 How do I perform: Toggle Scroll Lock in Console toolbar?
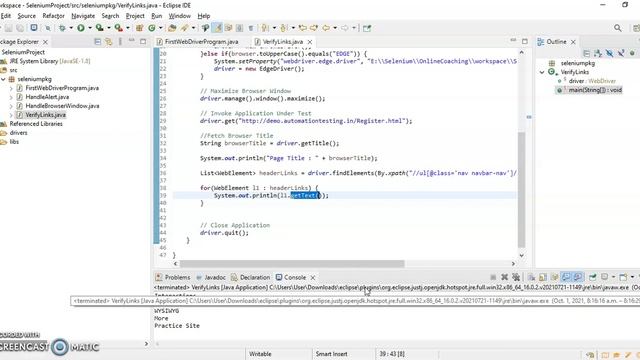(542, 277)
